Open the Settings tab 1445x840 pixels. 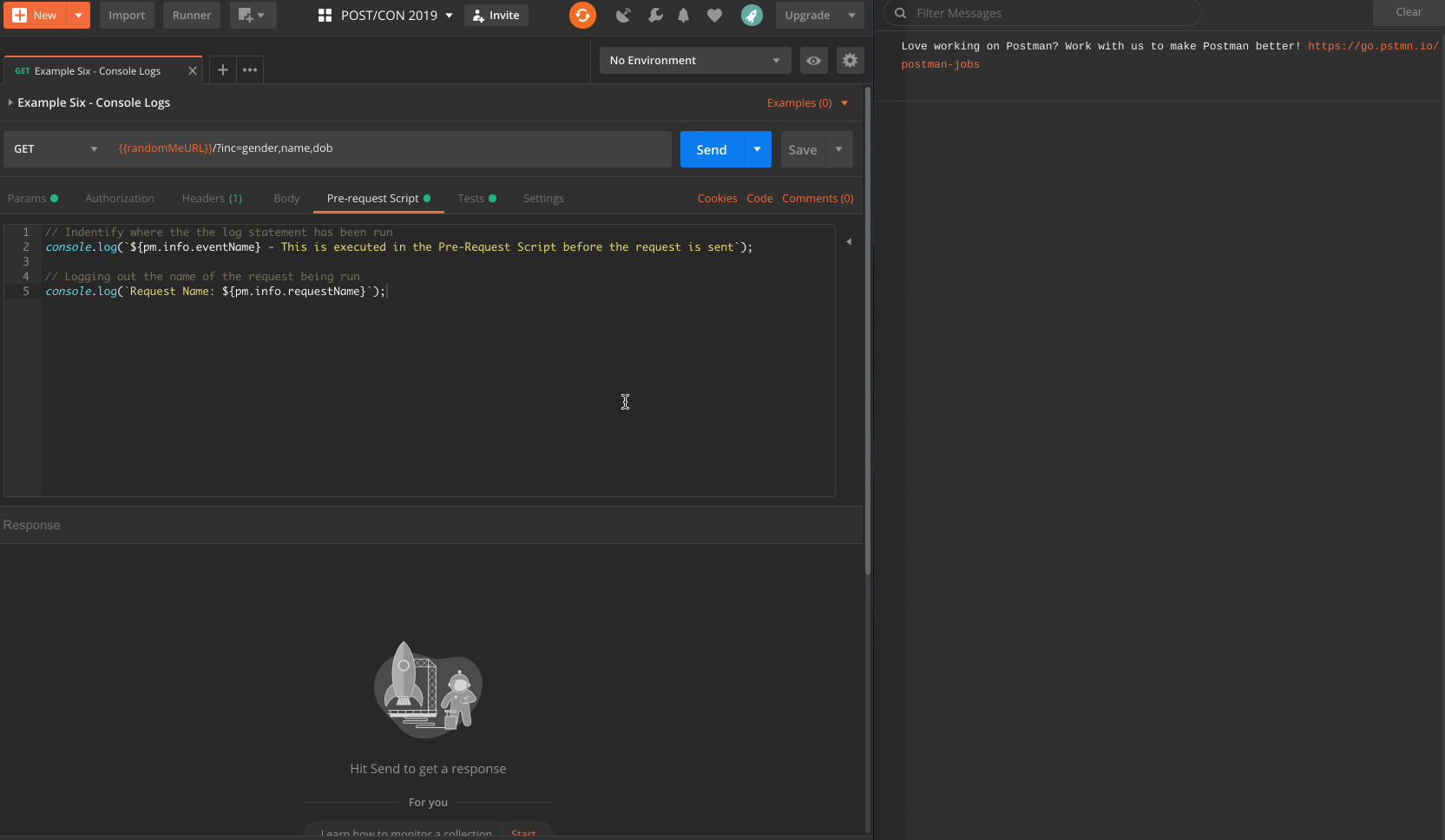tap(543, 198)
